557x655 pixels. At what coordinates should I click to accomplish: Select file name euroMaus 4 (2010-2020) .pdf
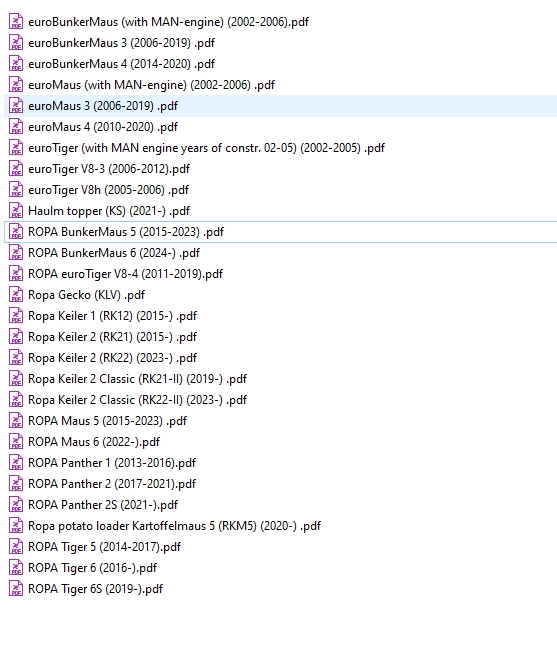[x=103, y=127]
